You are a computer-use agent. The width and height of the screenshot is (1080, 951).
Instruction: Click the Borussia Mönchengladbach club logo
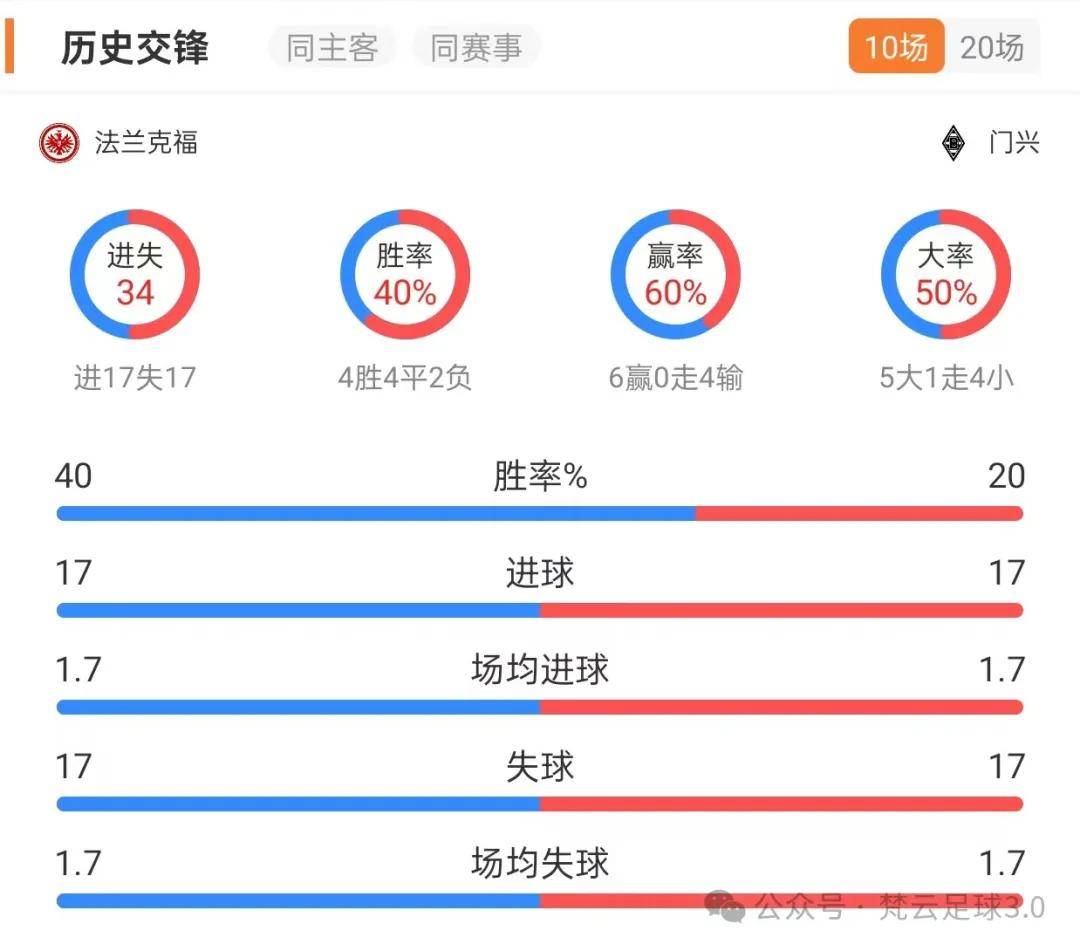click(x=953, y=143)
